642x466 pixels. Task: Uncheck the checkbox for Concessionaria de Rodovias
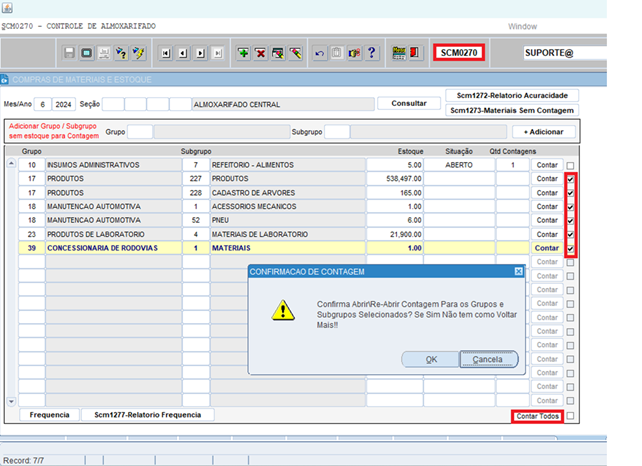coord(570,249)
